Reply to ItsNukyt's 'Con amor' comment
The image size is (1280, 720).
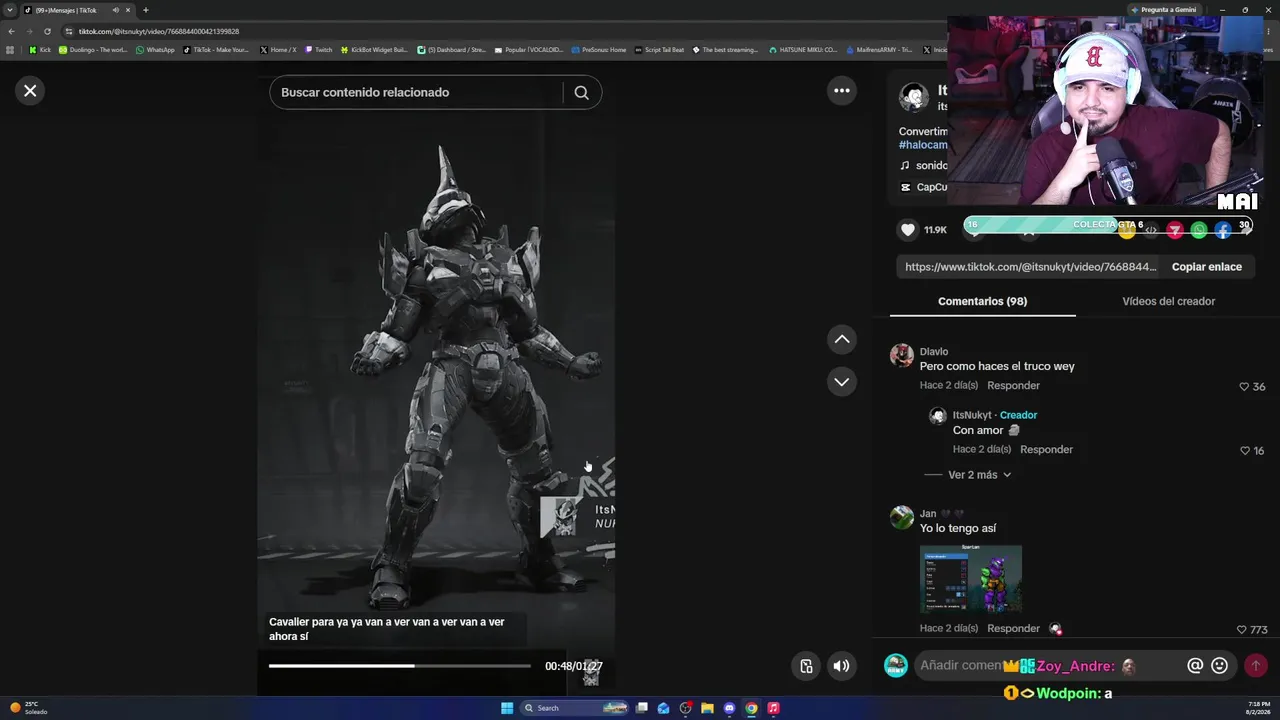1046,450
